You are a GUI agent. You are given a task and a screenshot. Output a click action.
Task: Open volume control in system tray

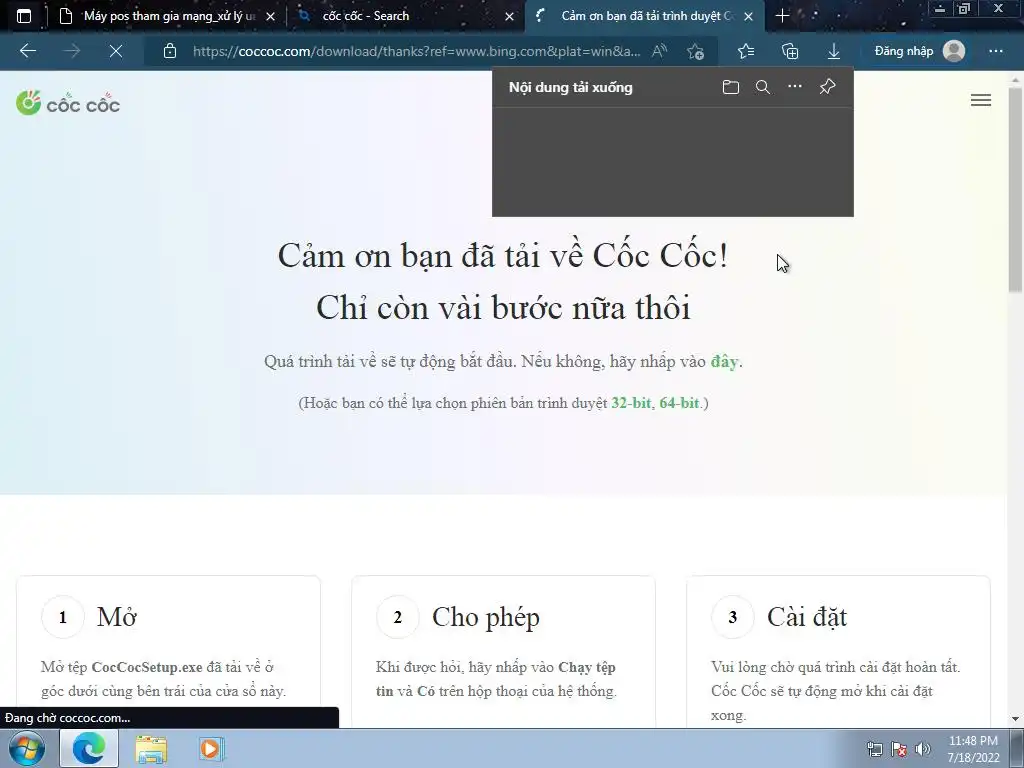coord(922,749)
